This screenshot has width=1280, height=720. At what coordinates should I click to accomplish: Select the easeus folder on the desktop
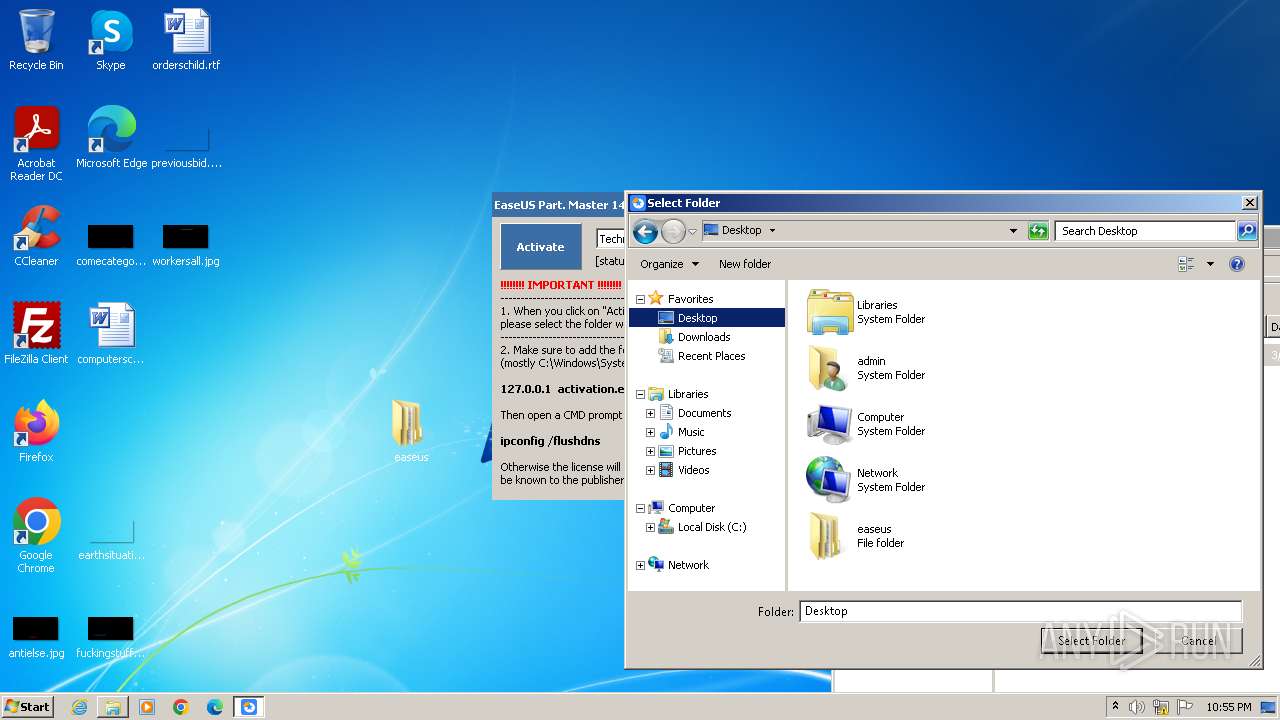(x=410, y=431)
